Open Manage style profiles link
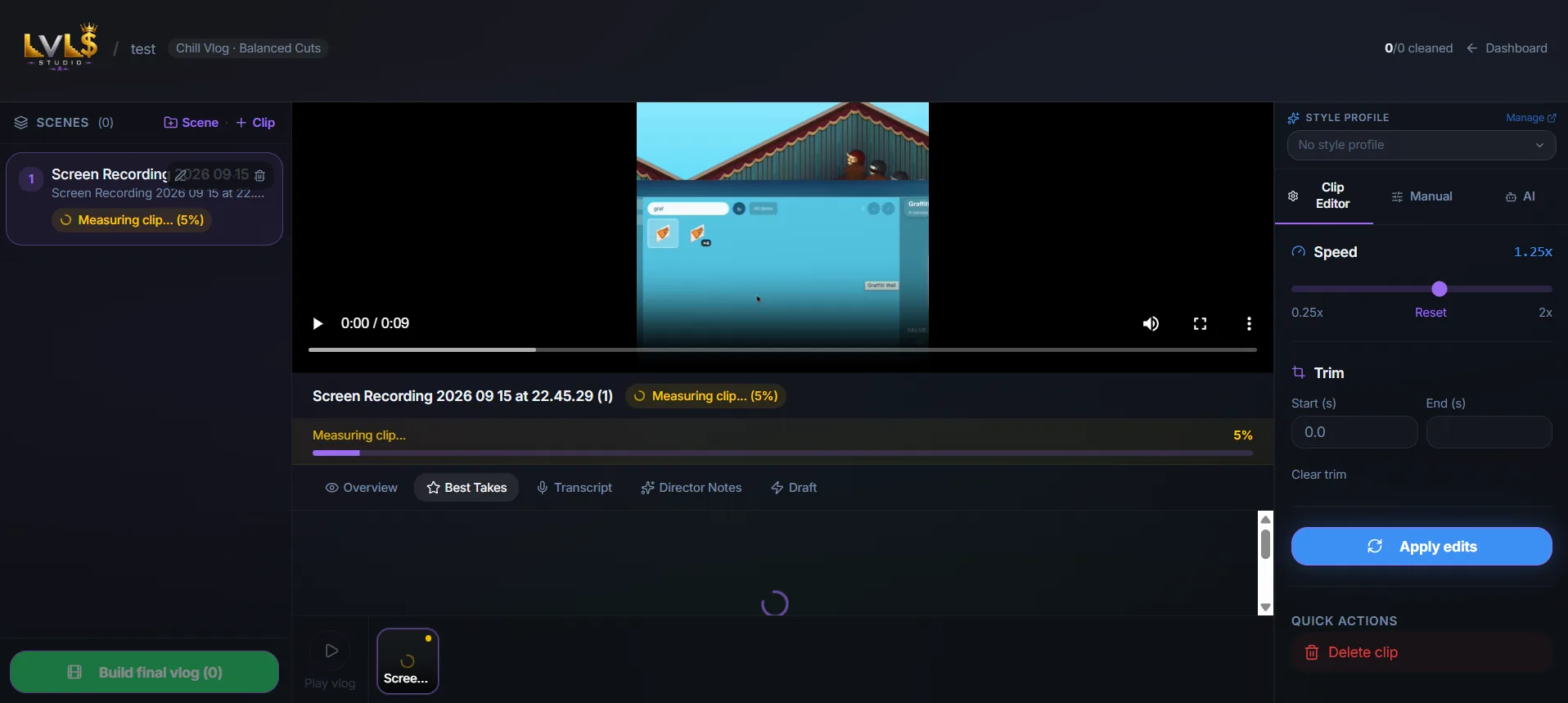This screenshot has width=1568, height=703. tap(1530, 118)
